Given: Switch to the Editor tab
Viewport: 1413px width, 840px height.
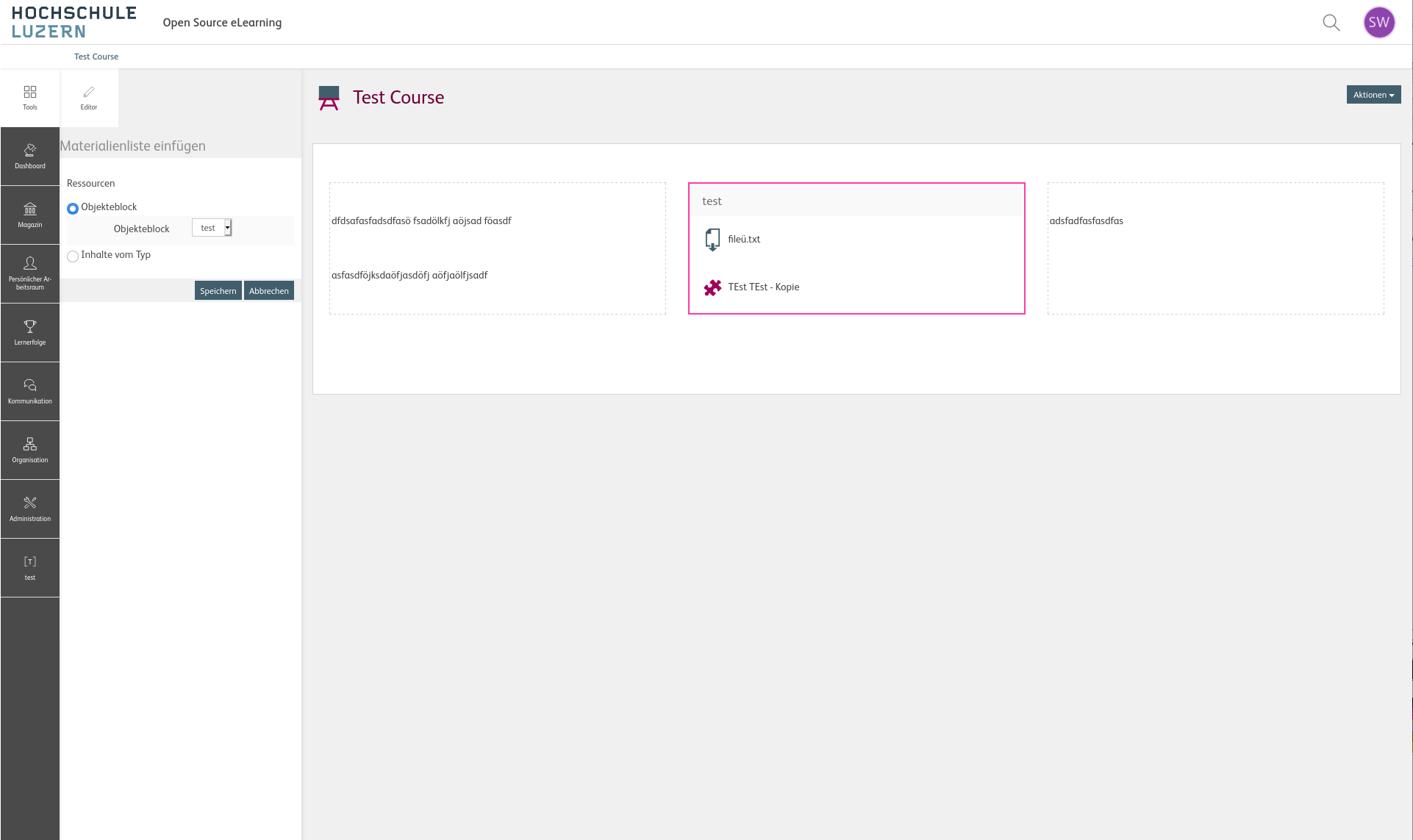Looking at the screenshot, I should (x=89, y=98).
